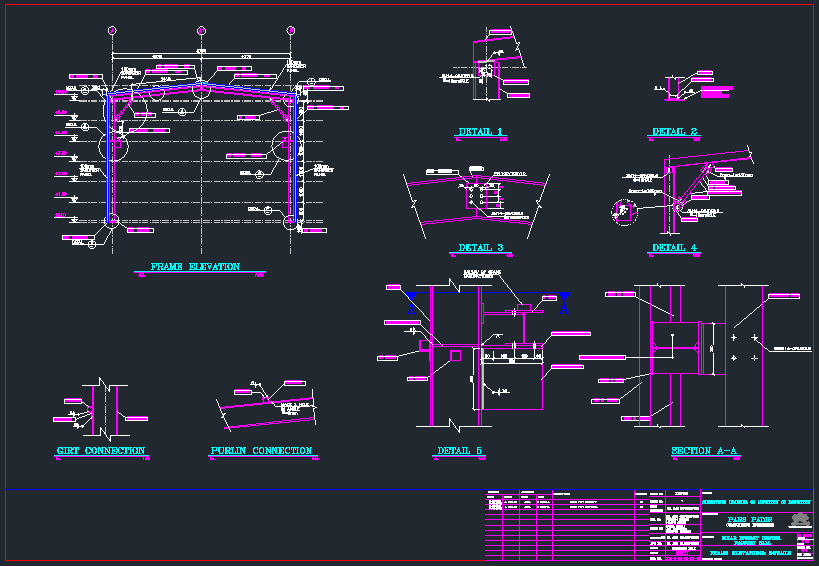Select the DETAIL 1 title label
Screen dimensions: 819x566
tap(480, 132)
